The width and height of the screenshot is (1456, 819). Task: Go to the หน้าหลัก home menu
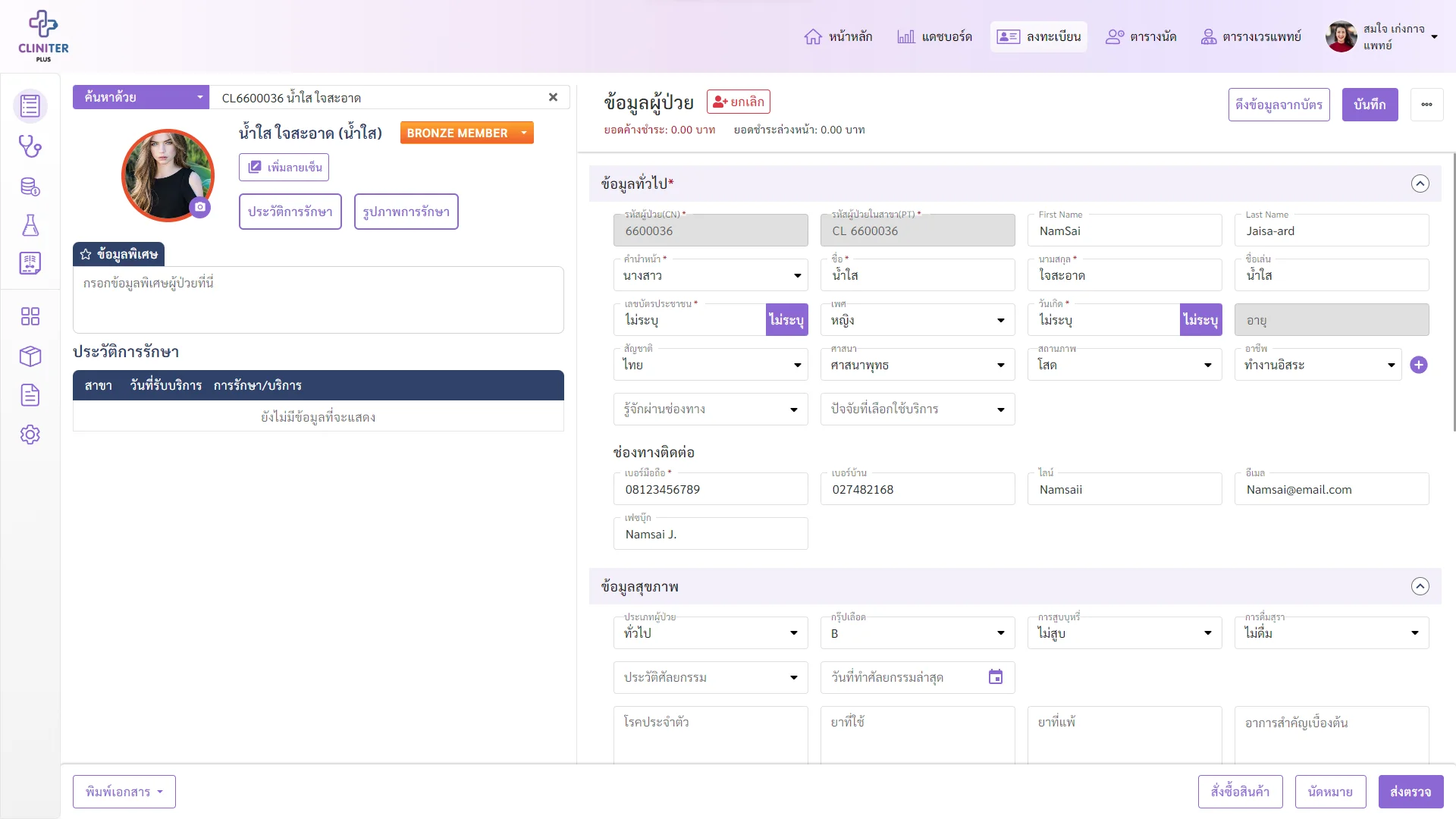(838, 36)
